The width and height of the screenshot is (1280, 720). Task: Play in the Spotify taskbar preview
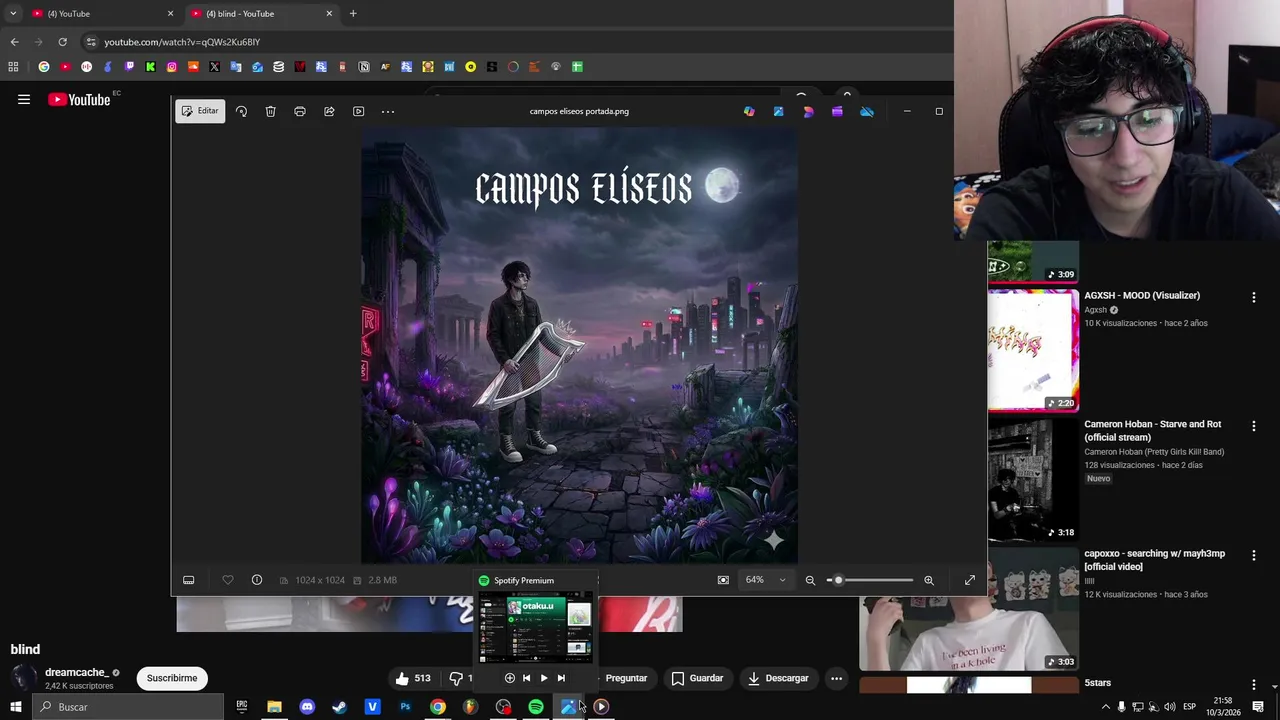pyautogui.click(x=544, y=678)
